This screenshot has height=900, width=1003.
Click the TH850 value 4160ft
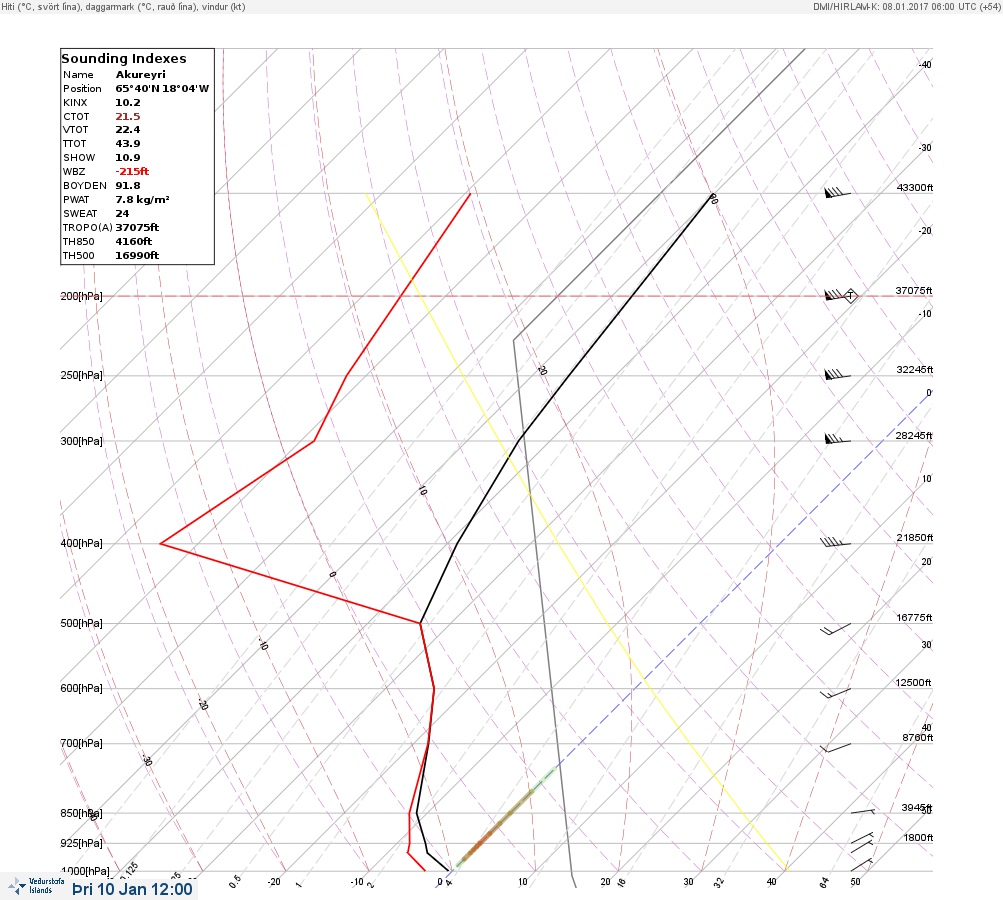tap(134, 241)
